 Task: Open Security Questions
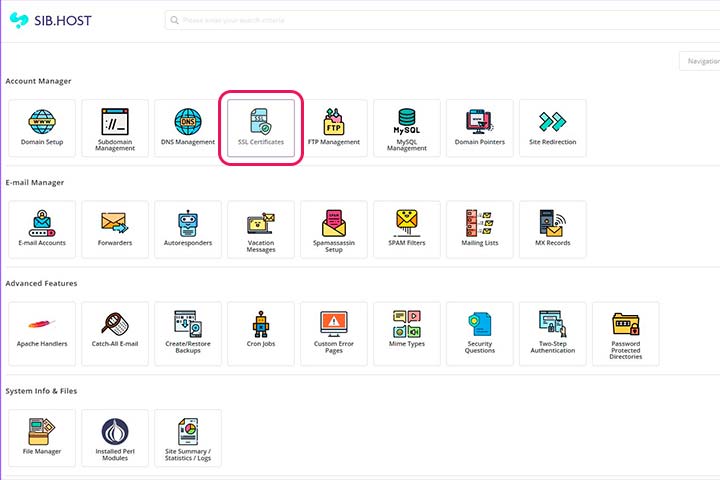click(x=480, y=333)
